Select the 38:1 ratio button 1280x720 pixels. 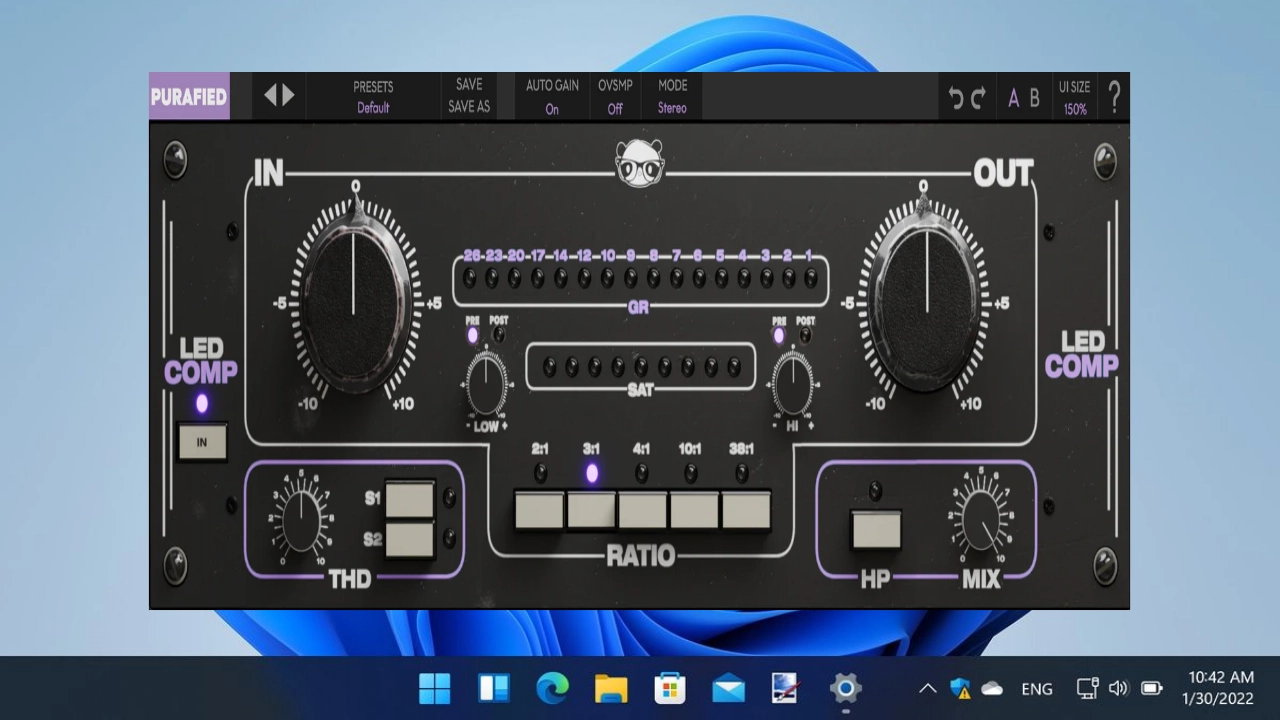click(x=747, y=509)
